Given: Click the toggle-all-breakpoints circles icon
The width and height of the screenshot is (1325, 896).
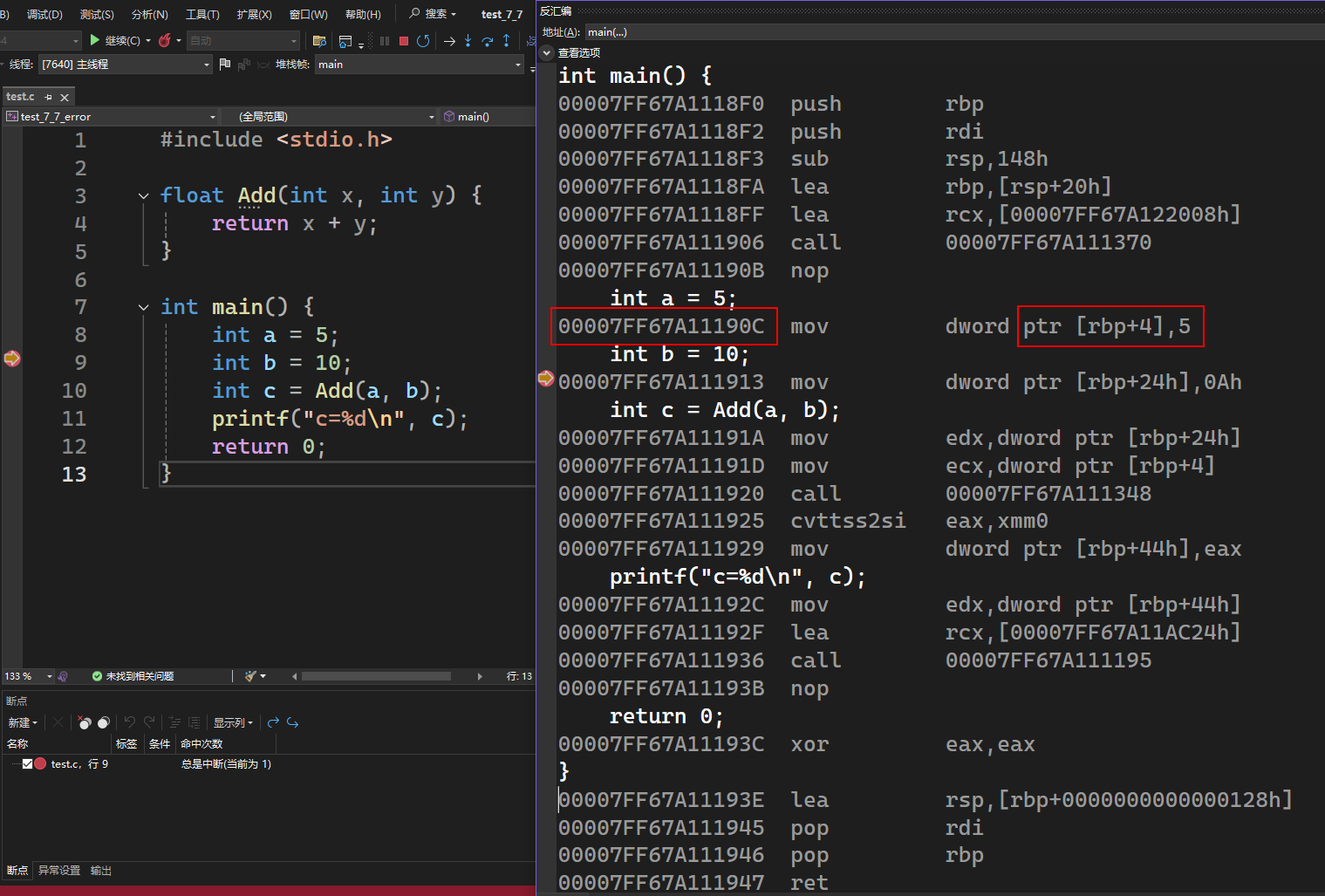Looking at the screenshot, I should coord(104,722).
